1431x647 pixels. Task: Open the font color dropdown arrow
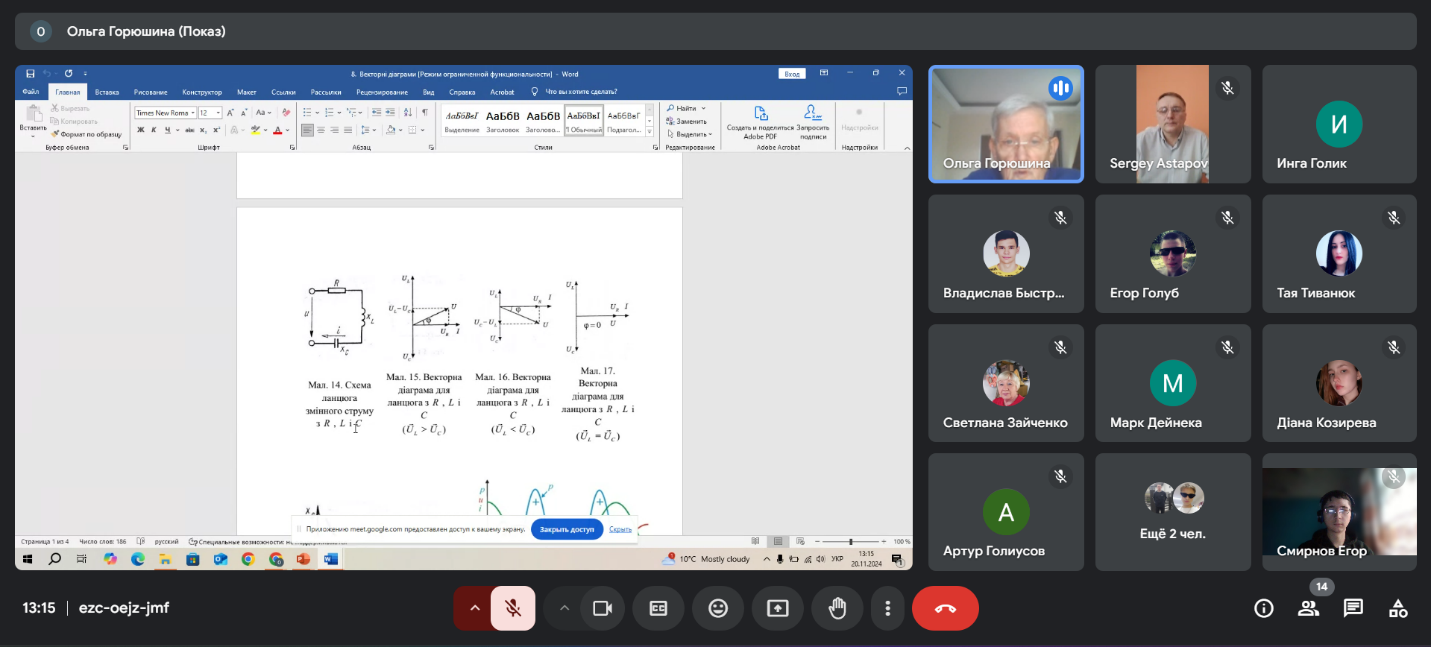click(287, 130)
